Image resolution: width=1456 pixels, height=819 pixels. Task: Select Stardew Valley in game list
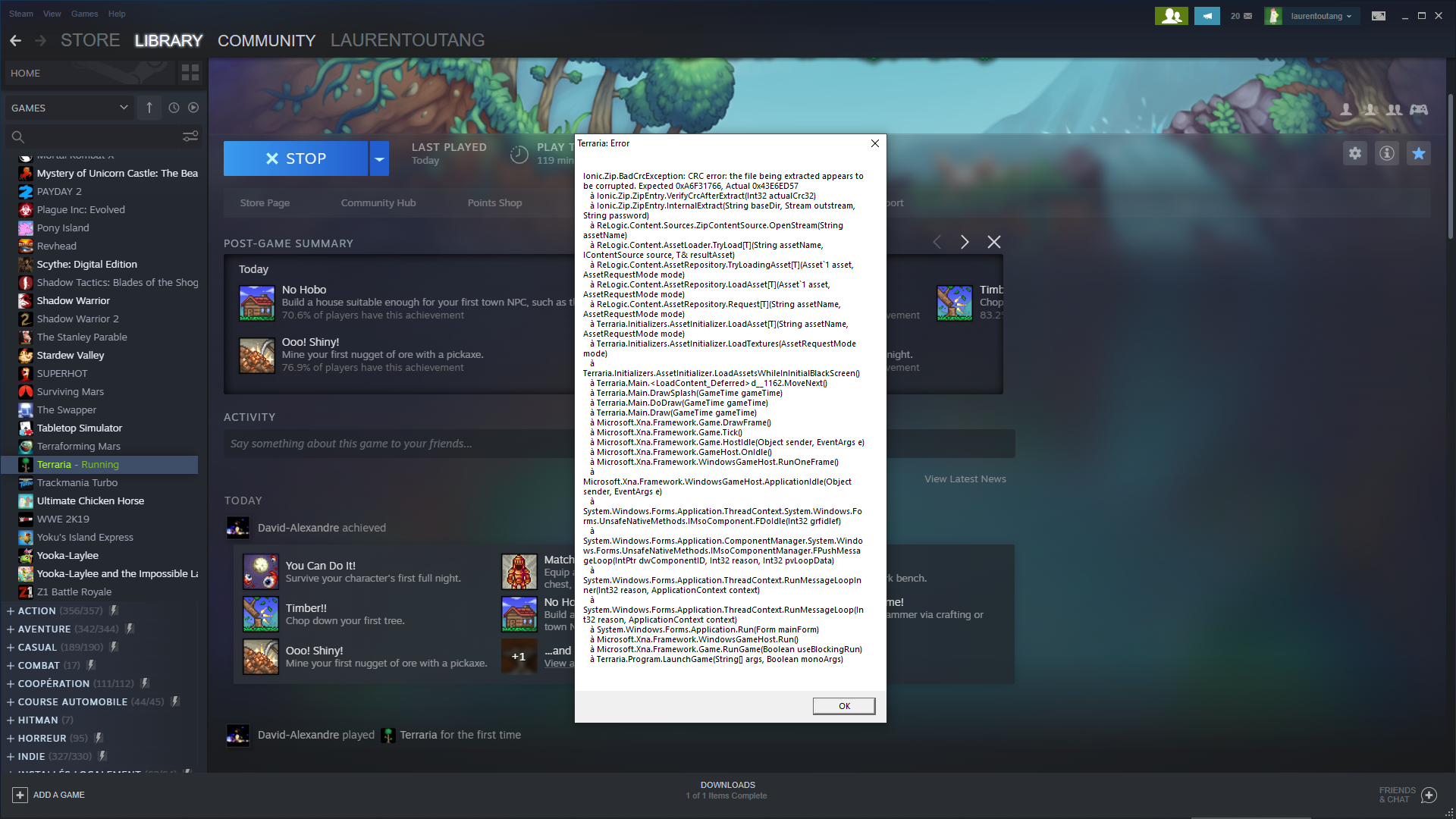coord(71,355)
